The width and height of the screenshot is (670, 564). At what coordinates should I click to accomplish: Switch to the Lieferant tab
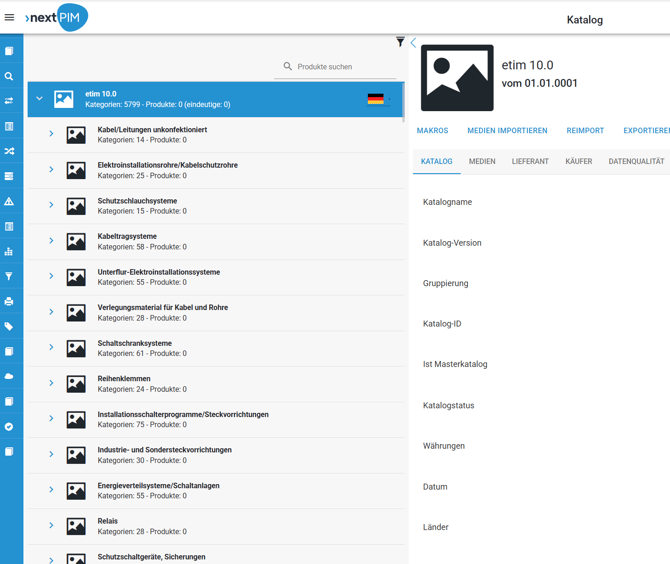(x=530, y=161)
